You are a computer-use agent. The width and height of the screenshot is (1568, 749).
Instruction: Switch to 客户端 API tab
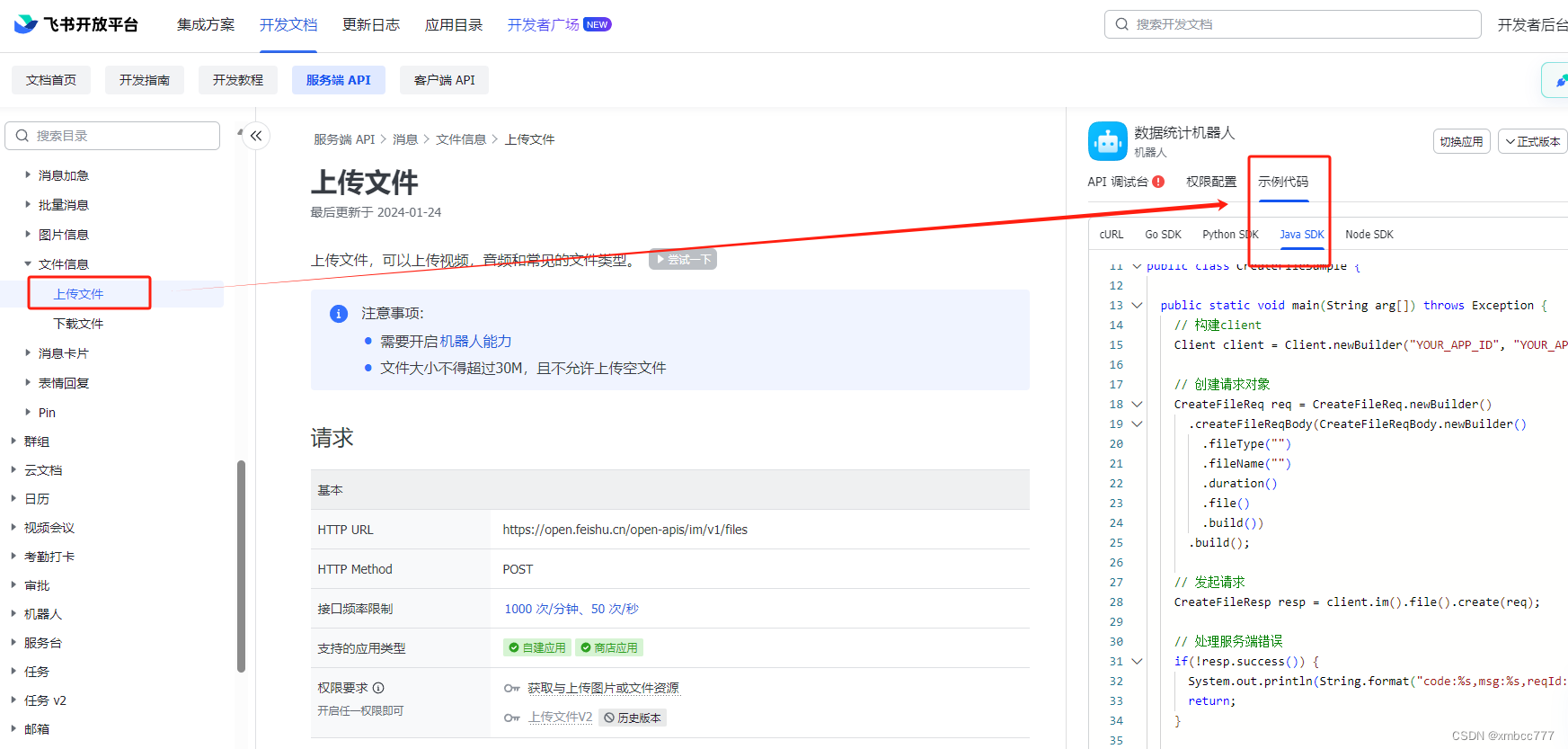pyautogui.click(x=445, y=80)
